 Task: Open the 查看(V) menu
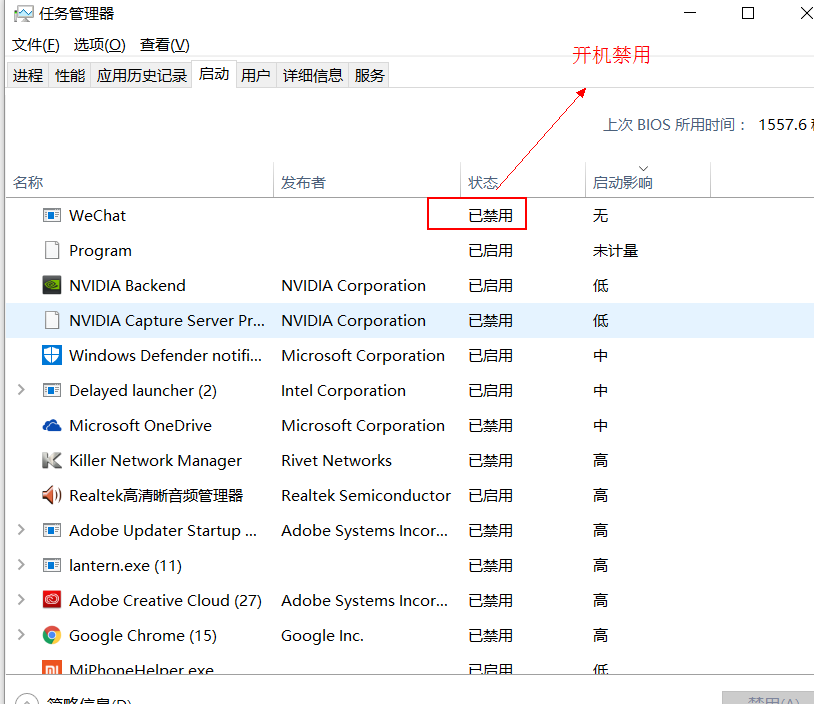(165, 45)
